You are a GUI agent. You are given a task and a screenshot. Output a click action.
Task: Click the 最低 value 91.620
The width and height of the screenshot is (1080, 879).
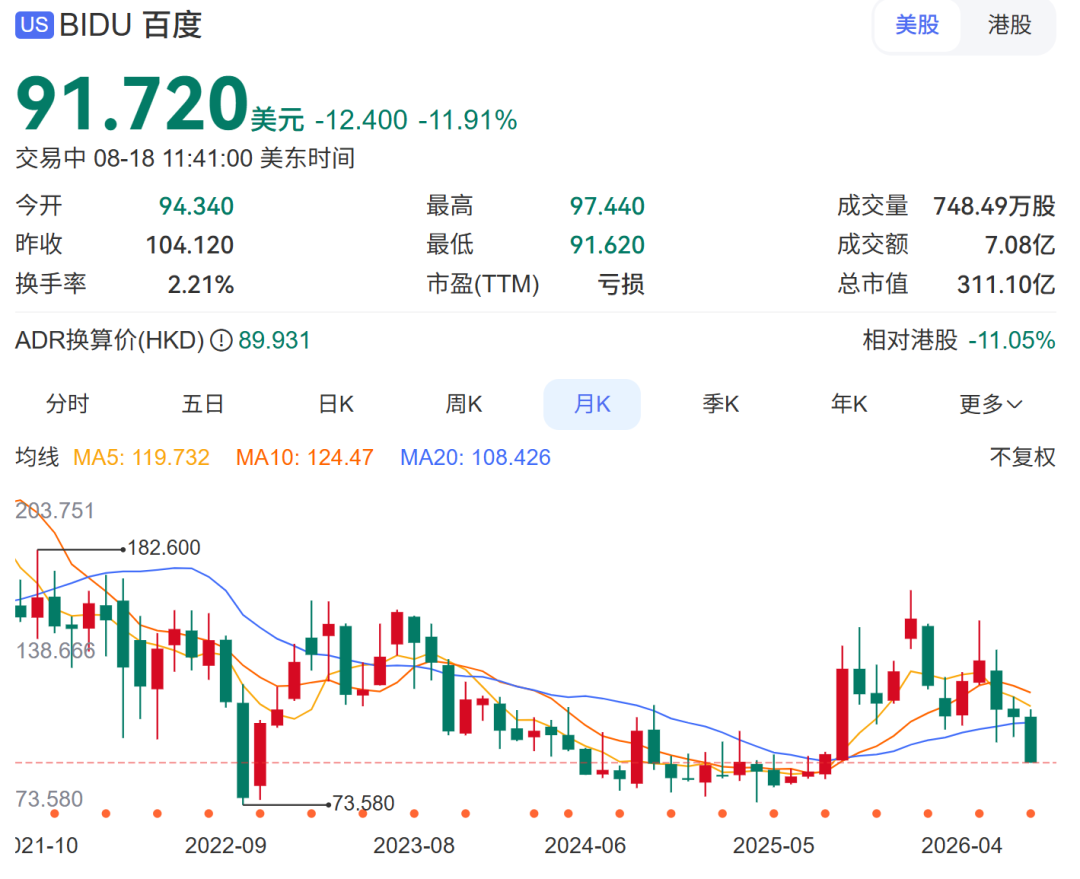point(607,245)
